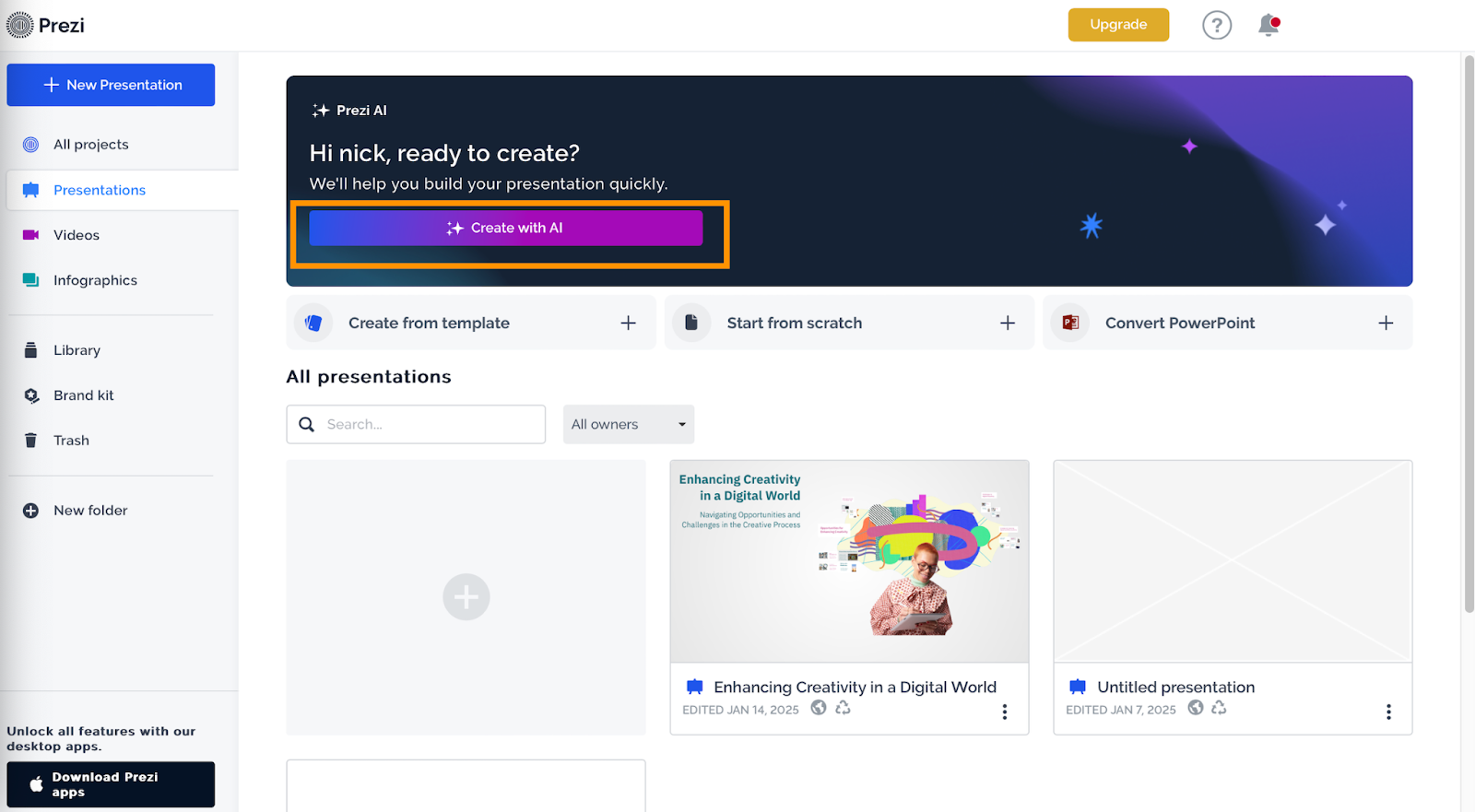Click Create with AI button

505,228
